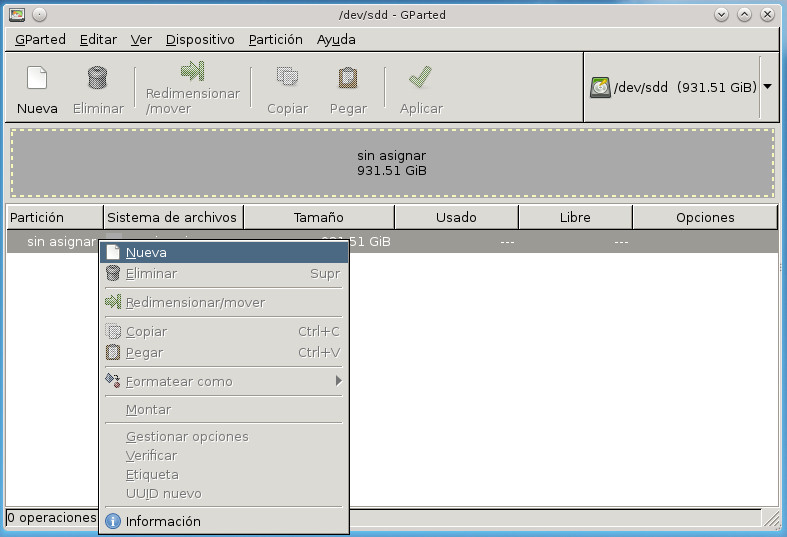Open the Ver menu
787x537 pixels.
pyautogui.click(x=141, y=40)
